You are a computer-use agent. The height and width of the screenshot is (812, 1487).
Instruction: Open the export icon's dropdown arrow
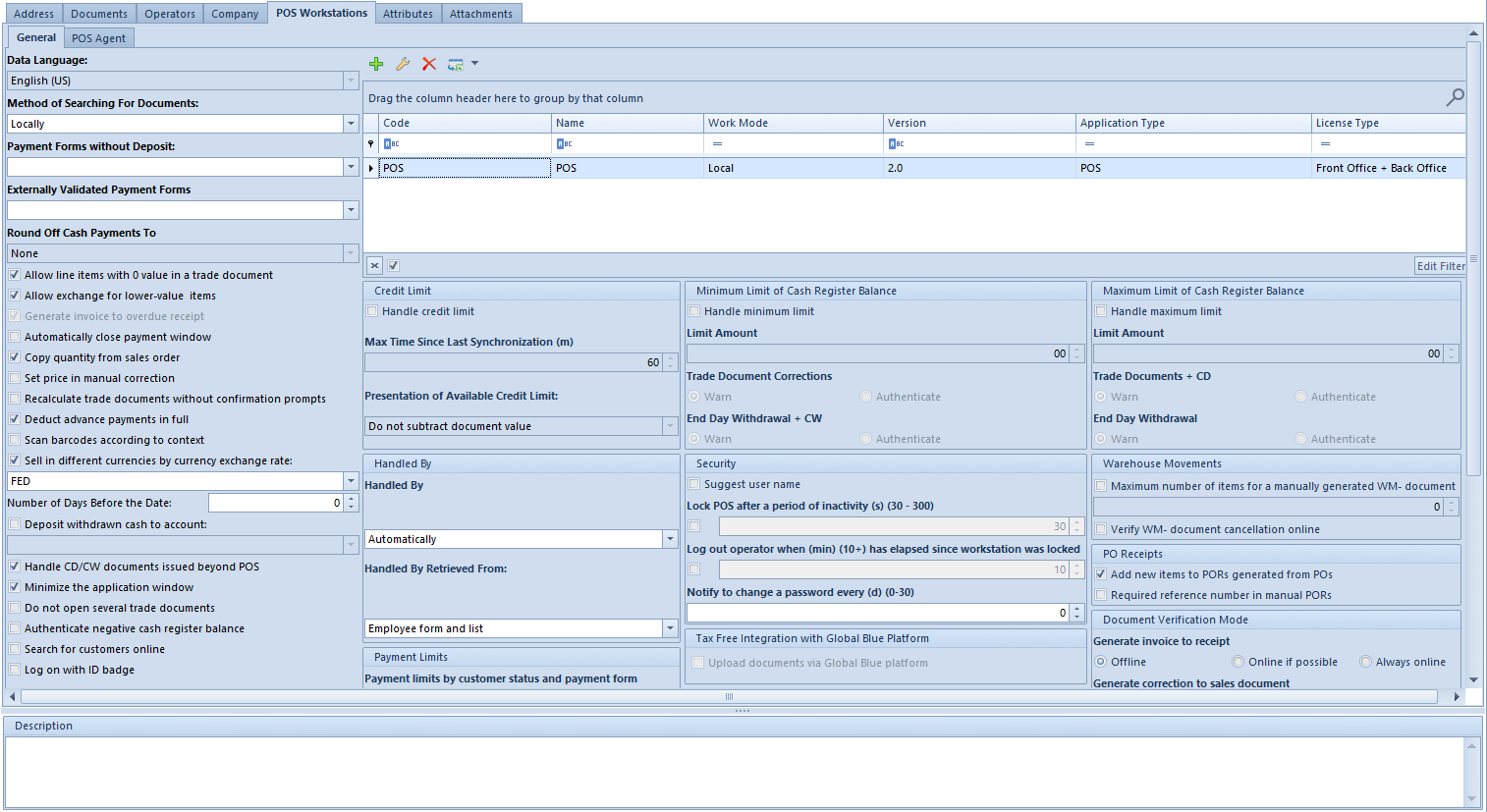coord(475,64)
